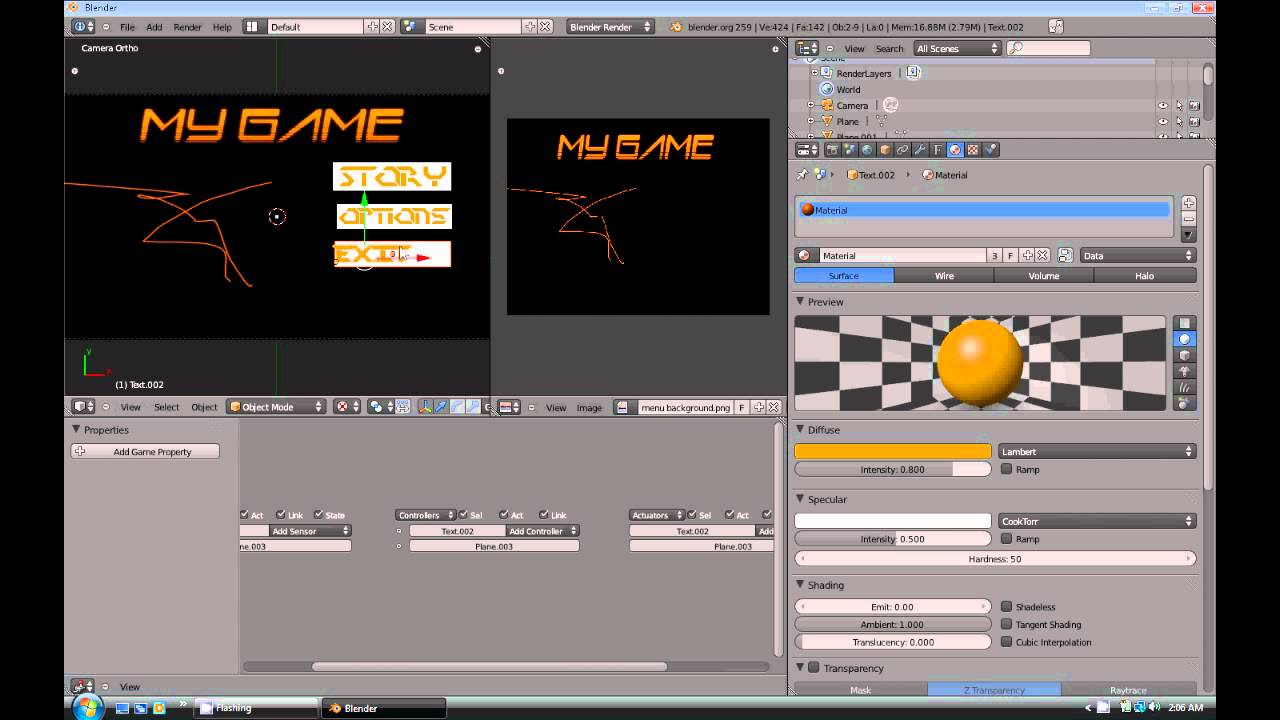Open the Render properties tab icon

832,150
